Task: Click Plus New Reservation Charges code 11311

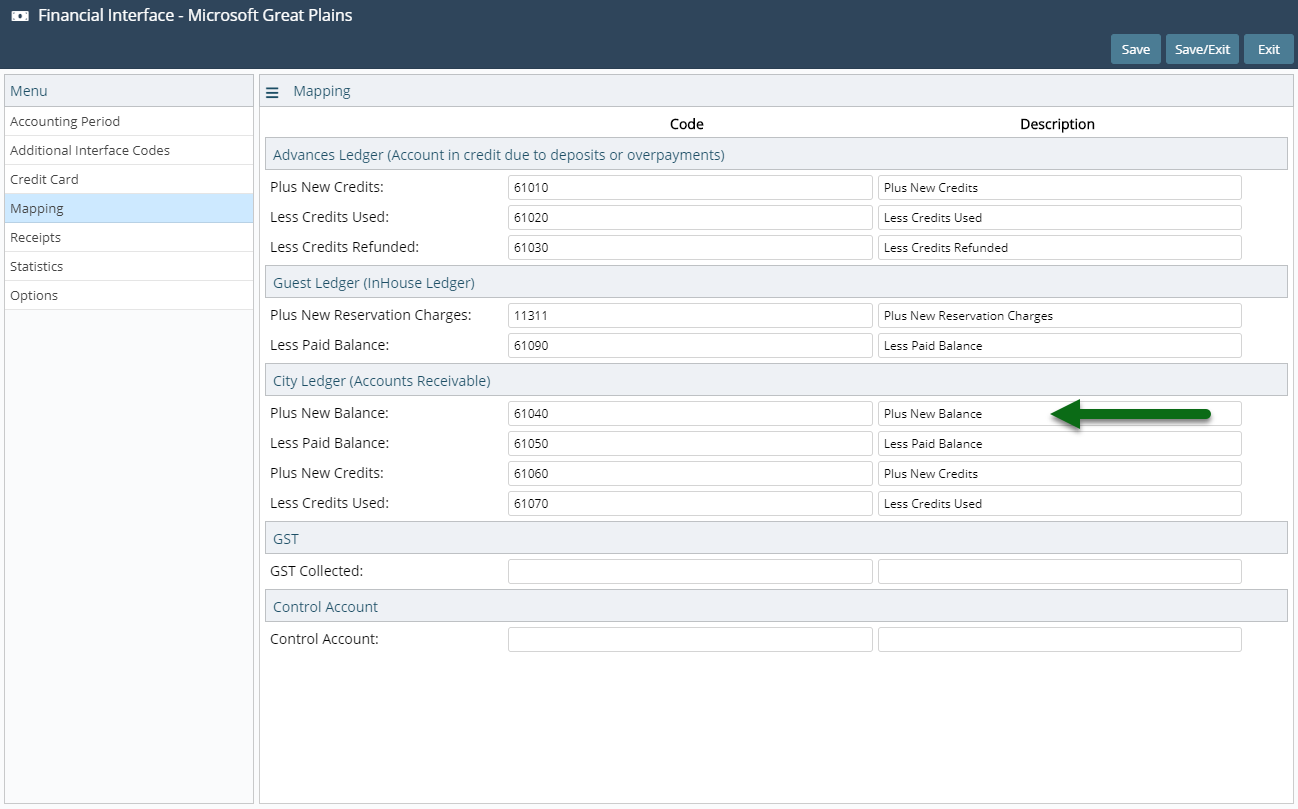Action: pyautogui.click(x=690, y=315)
